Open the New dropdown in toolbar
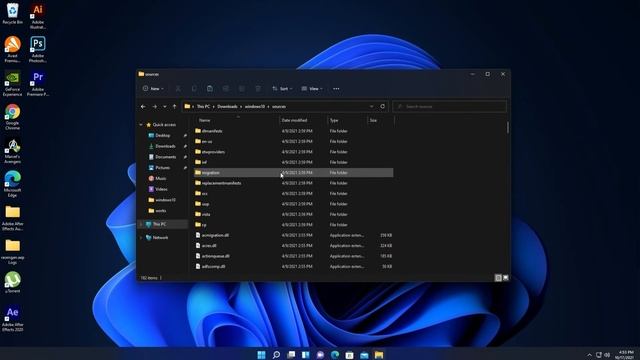The height and width of the screenshot is (360, 640). [x=153, y=89]
